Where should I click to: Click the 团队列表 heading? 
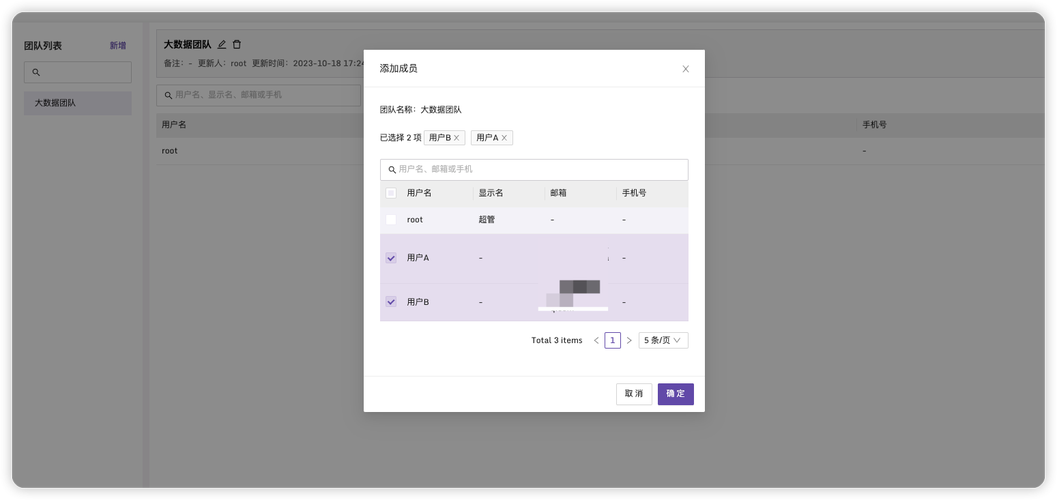coord(43,46)
